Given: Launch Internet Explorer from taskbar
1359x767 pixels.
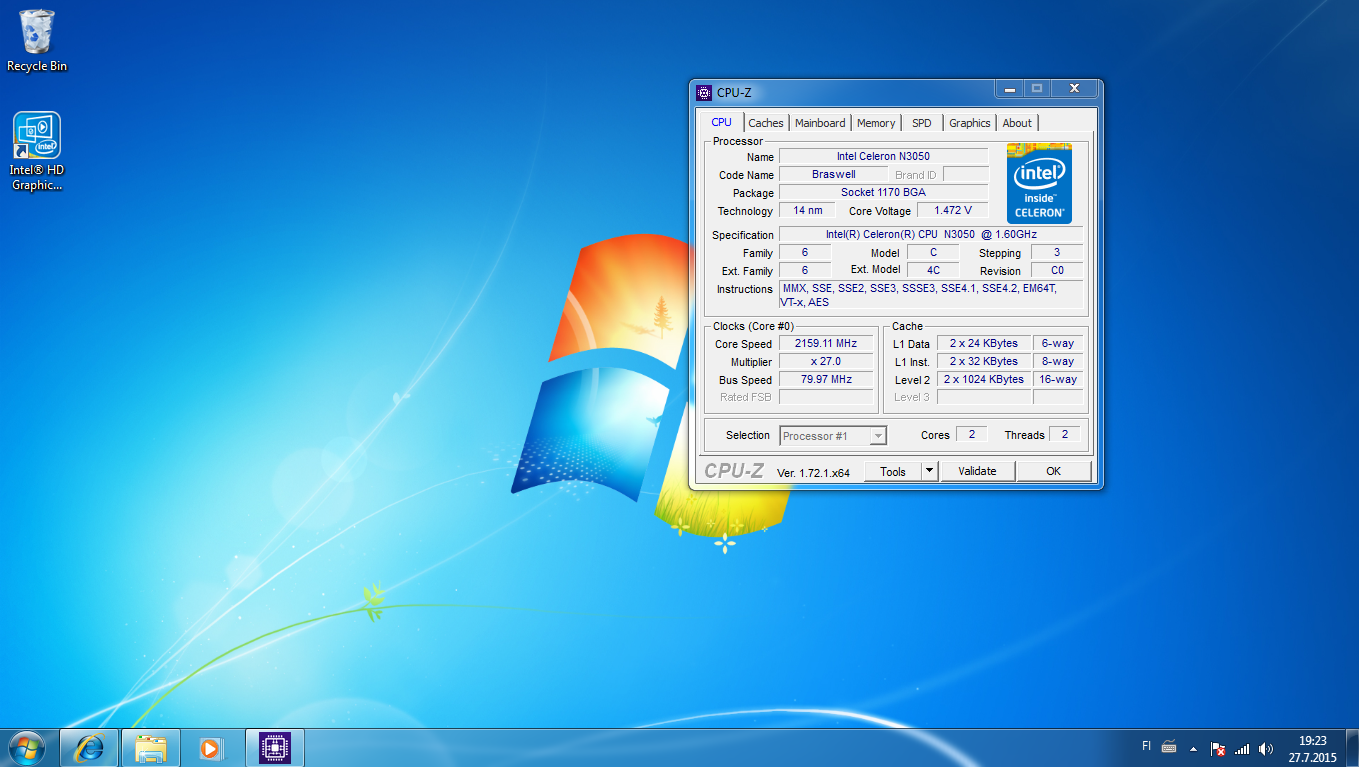Looking at the screenshot, I should tap(90, 747).
